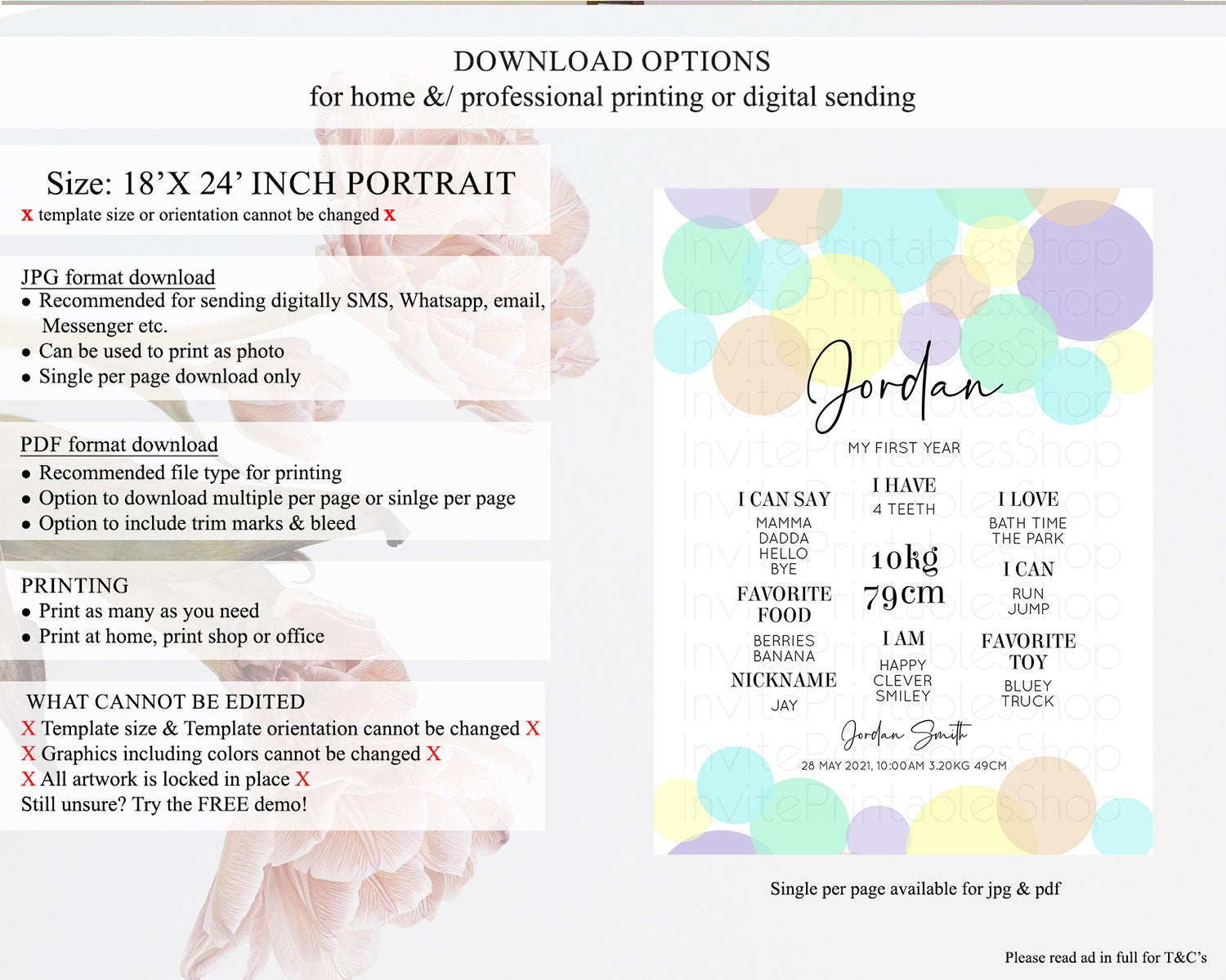Open the underlined "PDF format download" heading
Image resolution: width=1226 pixels, height=980 pixels.
tap(119, 445)
